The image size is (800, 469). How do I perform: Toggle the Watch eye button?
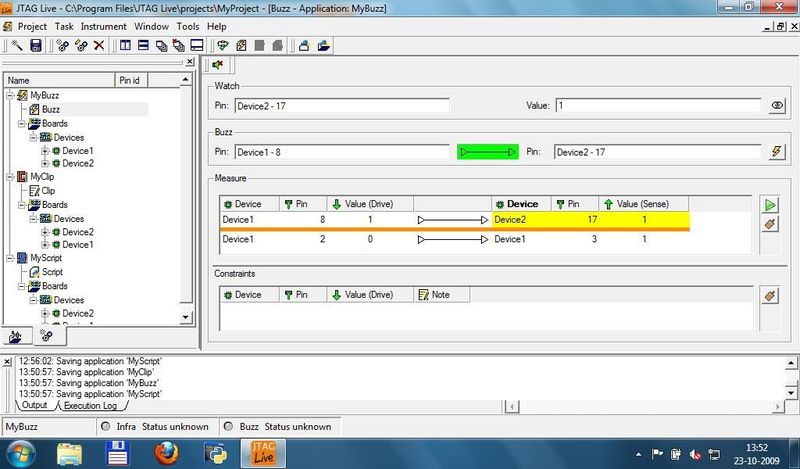[x=777, y=106]
